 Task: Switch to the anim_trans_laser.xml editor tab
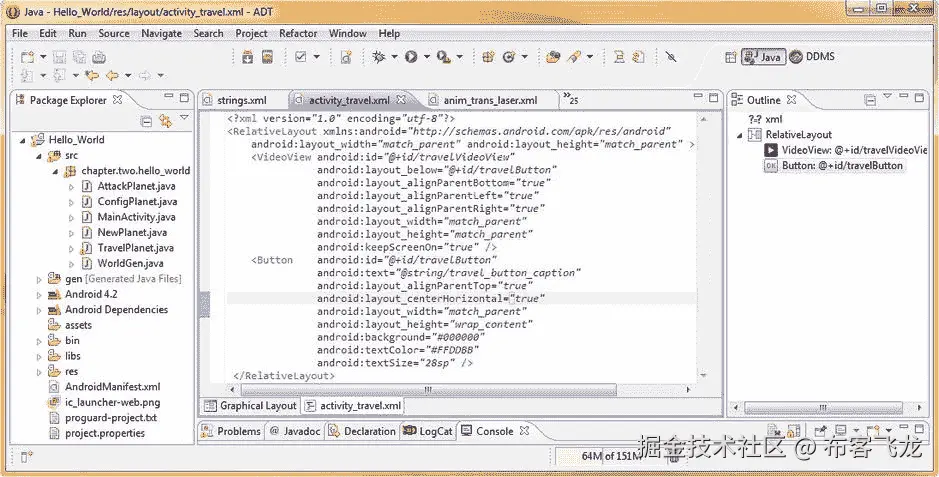(490, 100)
